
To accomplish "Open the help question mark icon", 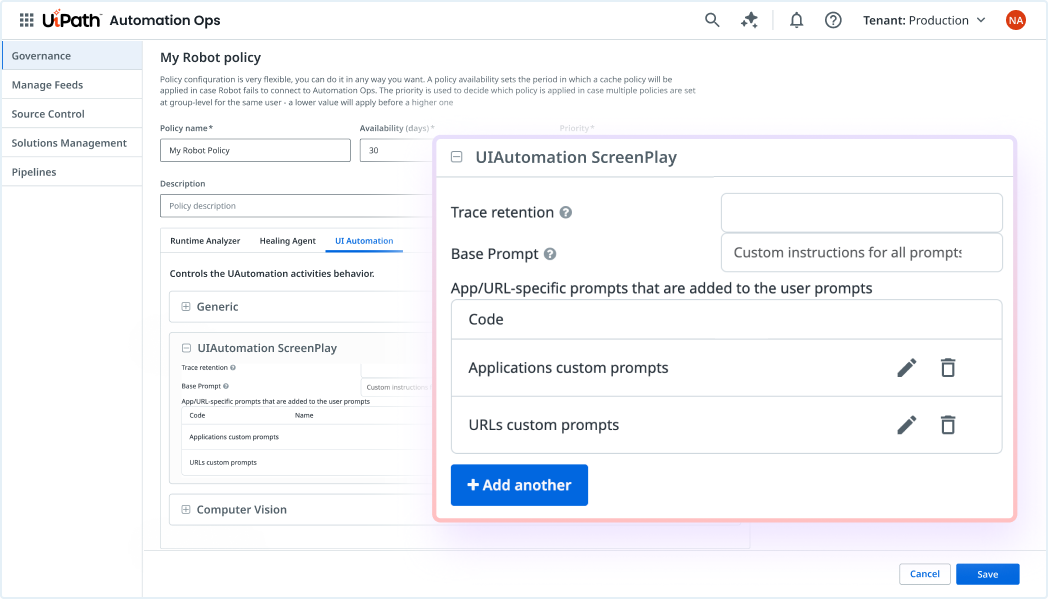I will coord(833,20).
